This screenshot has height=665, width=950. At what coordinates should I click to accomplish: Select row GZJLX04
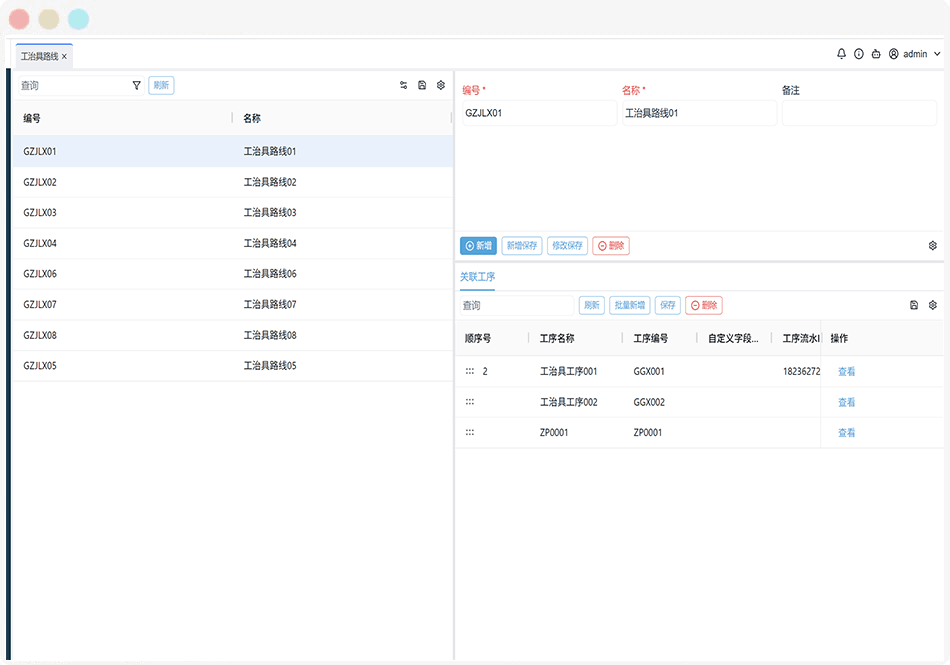click(233, 243)
